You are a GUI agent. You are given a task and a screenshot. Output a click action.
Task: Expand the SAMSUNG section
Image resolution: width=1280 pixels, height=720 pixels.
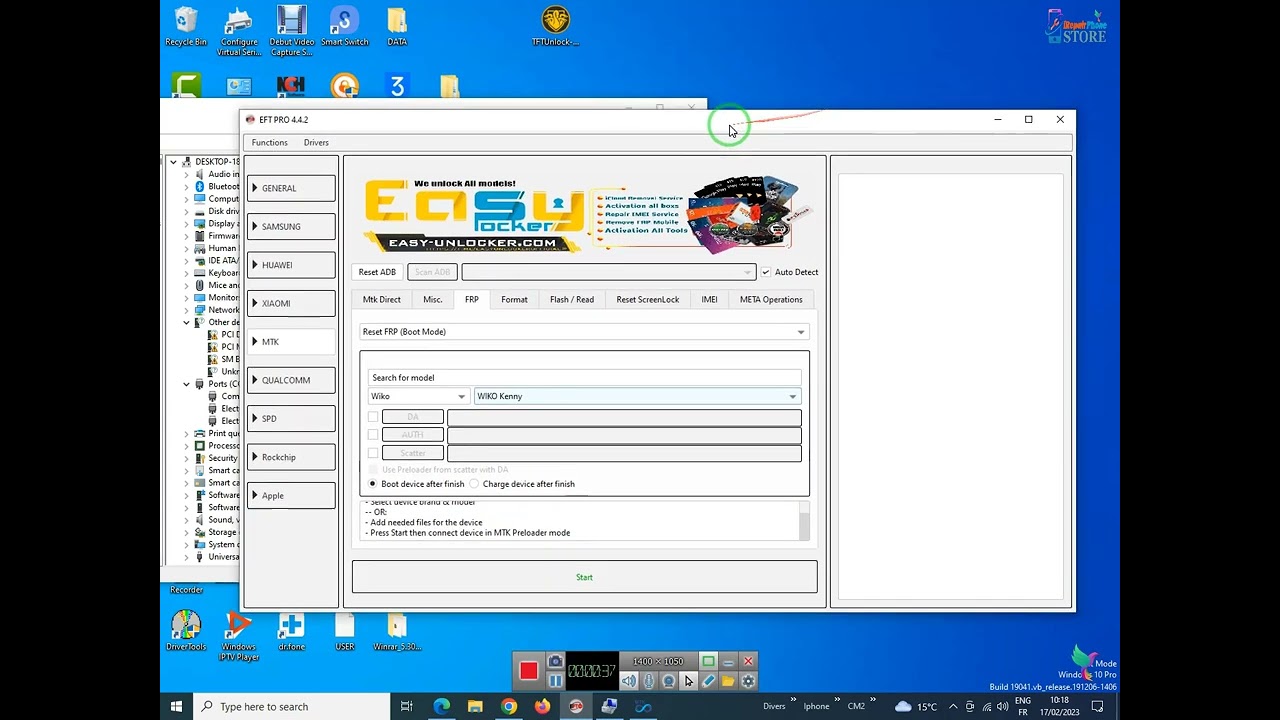coord(291,226)
